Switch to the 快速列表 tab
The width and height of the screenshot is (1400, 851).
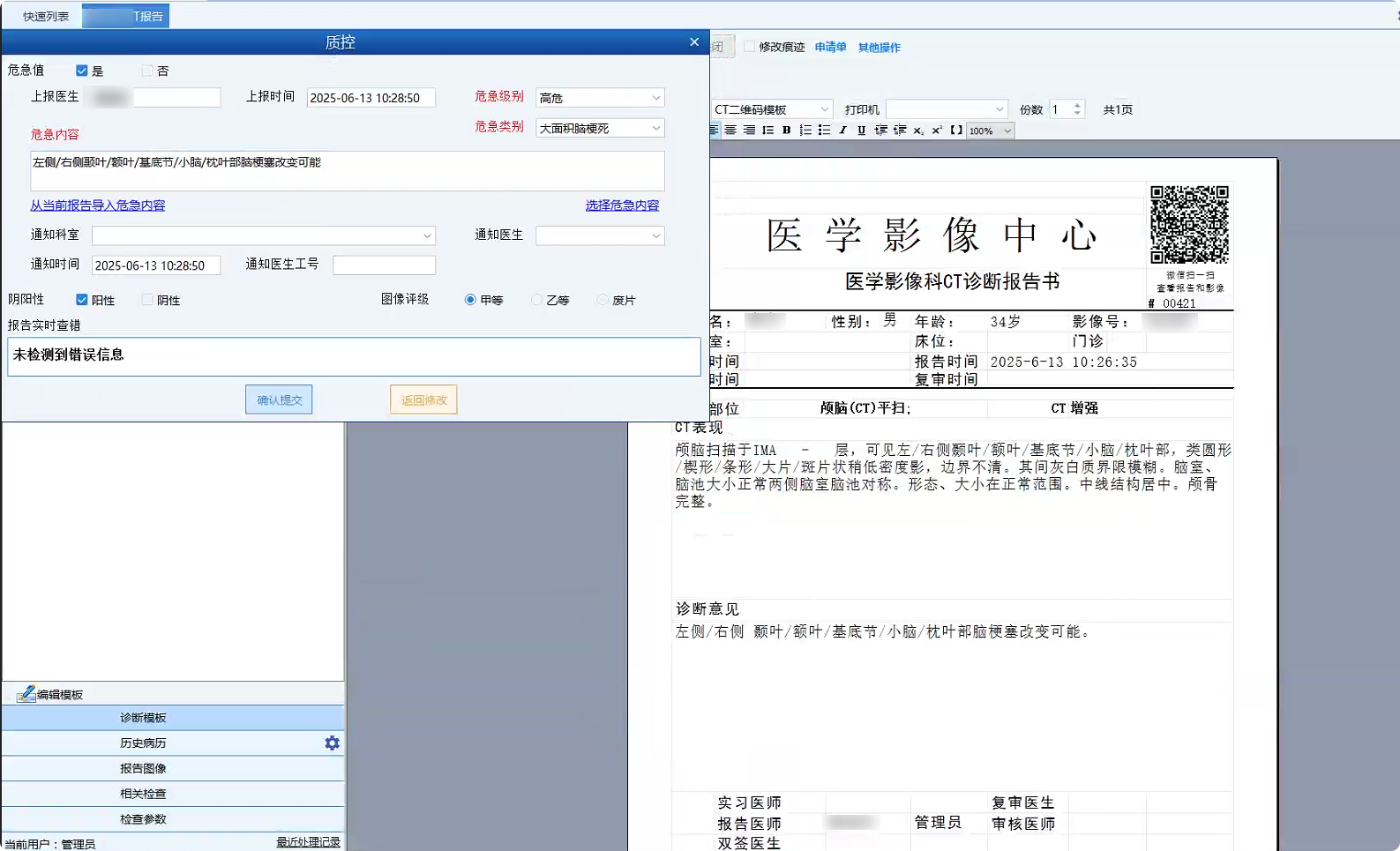tap(45, 16)
